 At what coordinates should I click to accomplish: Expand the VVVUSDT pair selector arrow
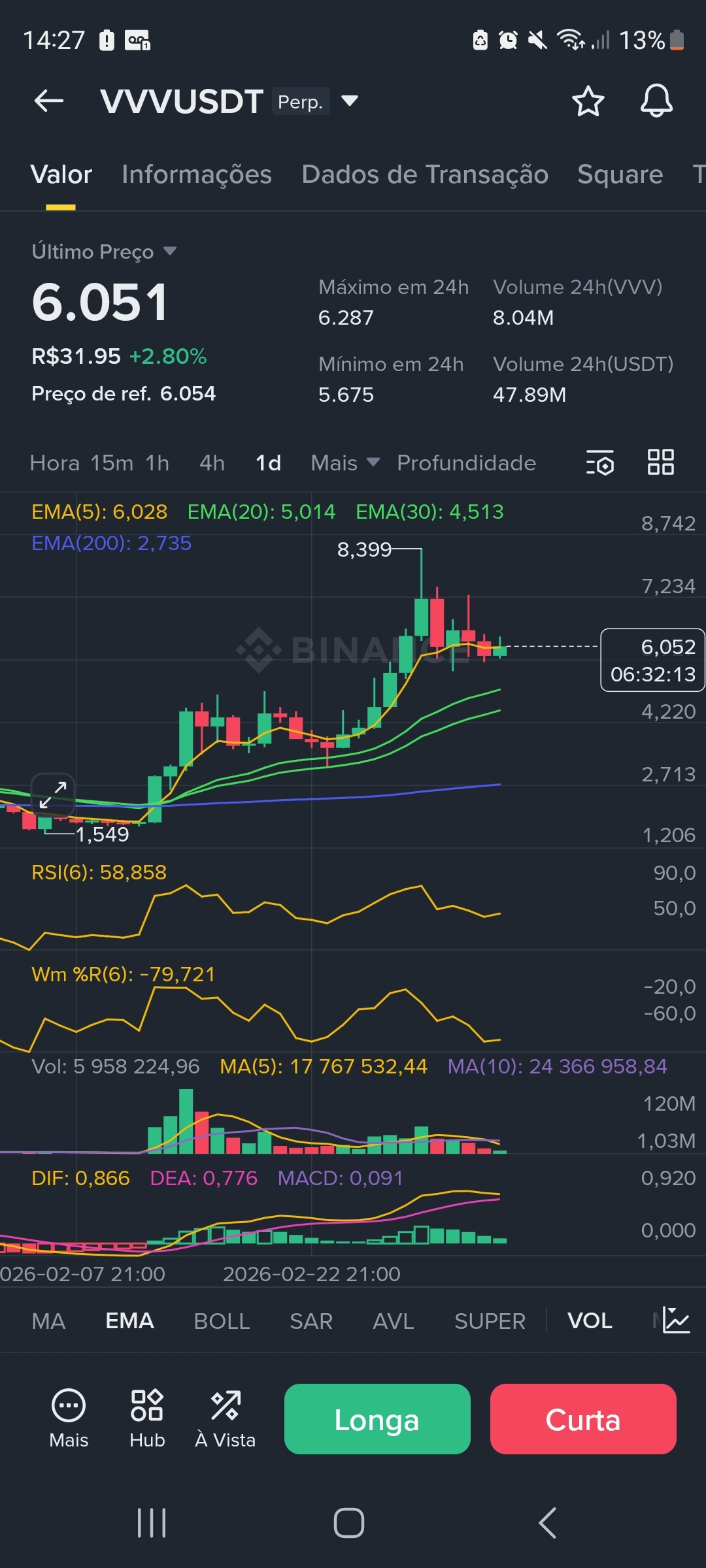(350, 101)
